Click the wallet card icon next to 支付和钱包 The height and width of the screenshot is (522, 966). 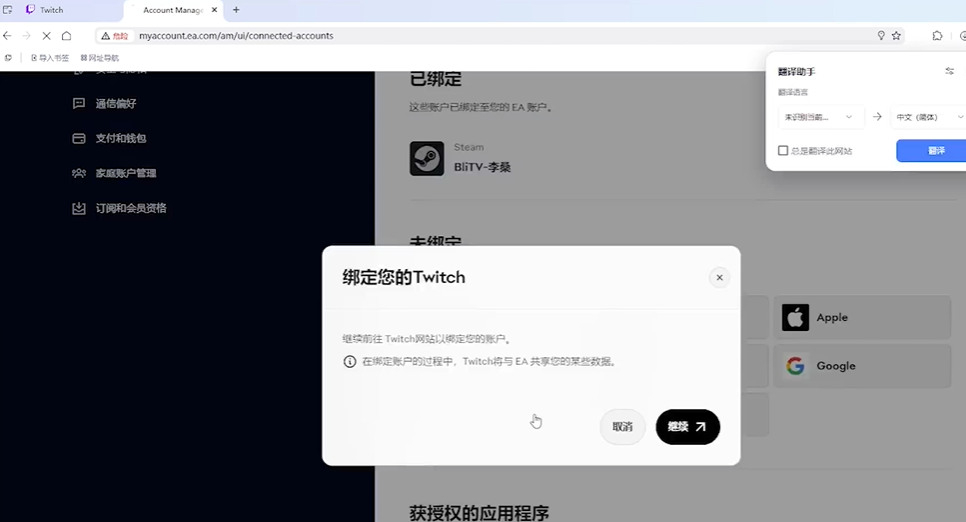(x=79, y=138)
